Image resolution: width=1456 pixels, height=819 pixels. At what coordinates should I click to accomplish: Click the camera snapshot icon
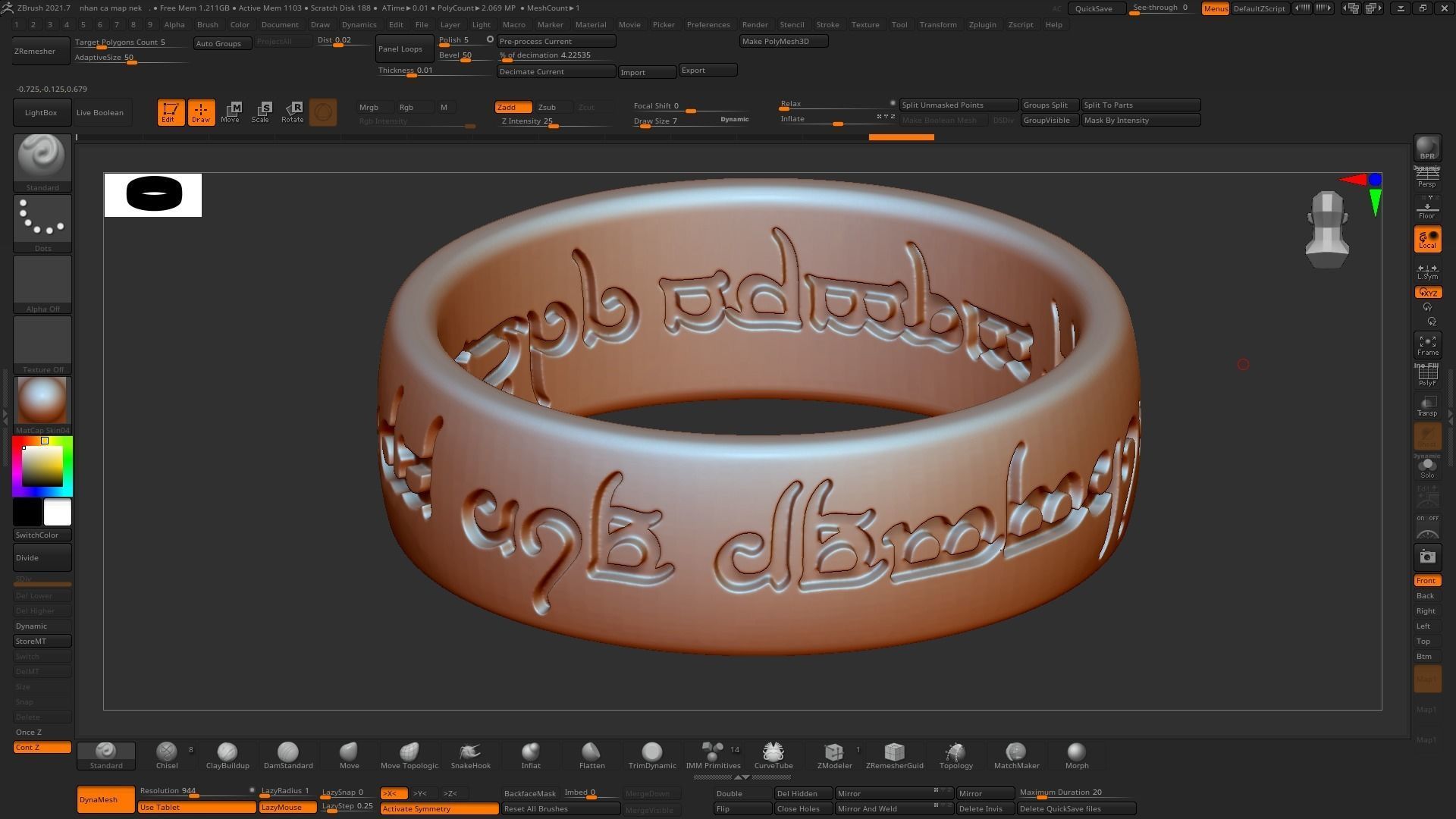1427,557
